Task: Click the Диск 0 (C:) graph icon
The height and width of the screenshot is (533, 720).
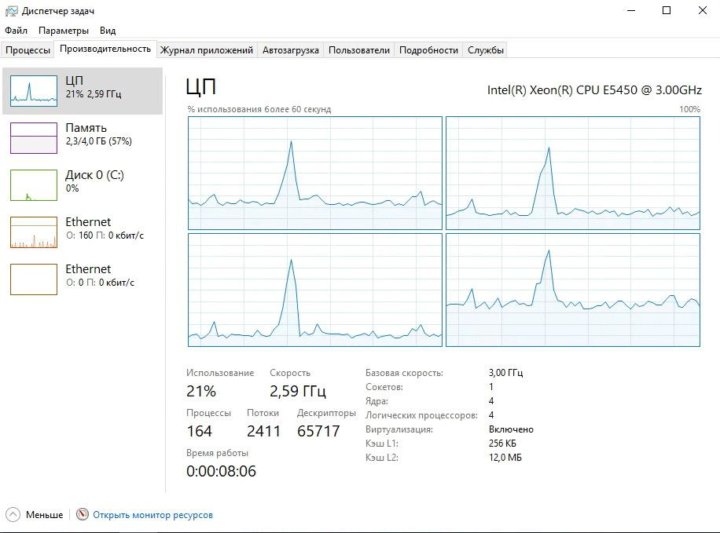Action: click(x=34, y=184)
